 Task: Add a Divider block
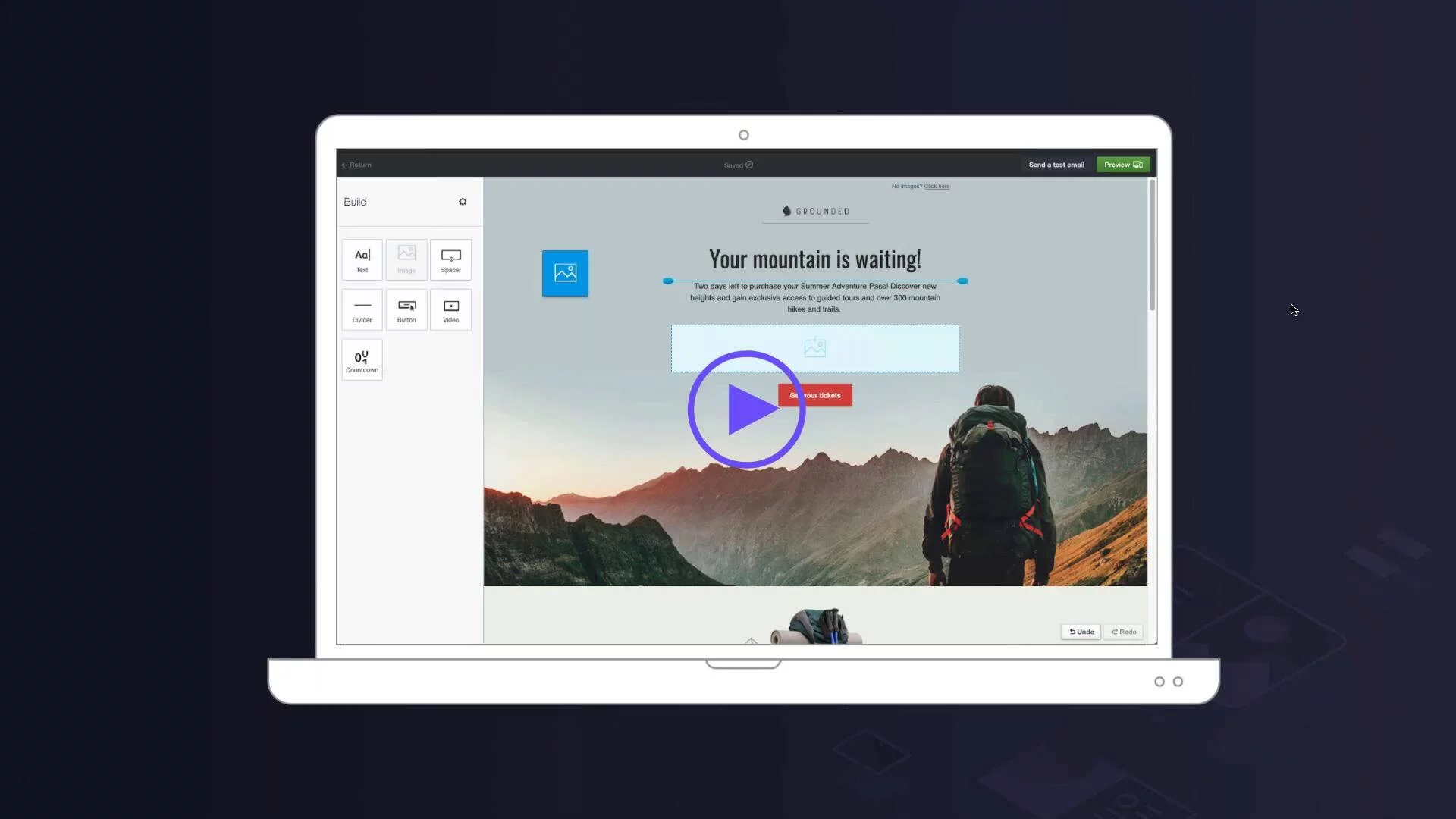pos(362,309)
